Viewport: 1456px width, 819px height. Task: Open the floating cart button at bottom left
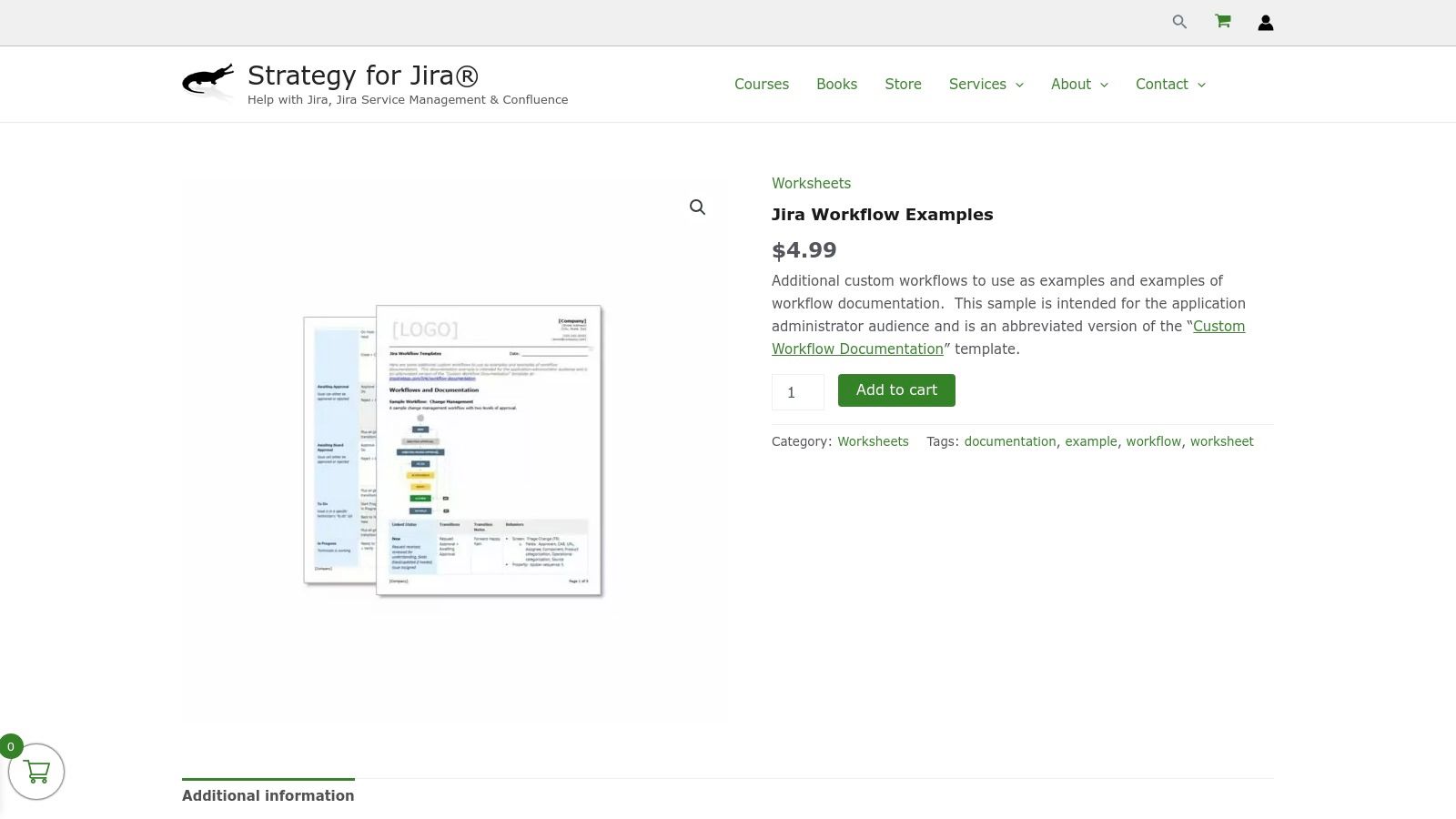(36, 772)
